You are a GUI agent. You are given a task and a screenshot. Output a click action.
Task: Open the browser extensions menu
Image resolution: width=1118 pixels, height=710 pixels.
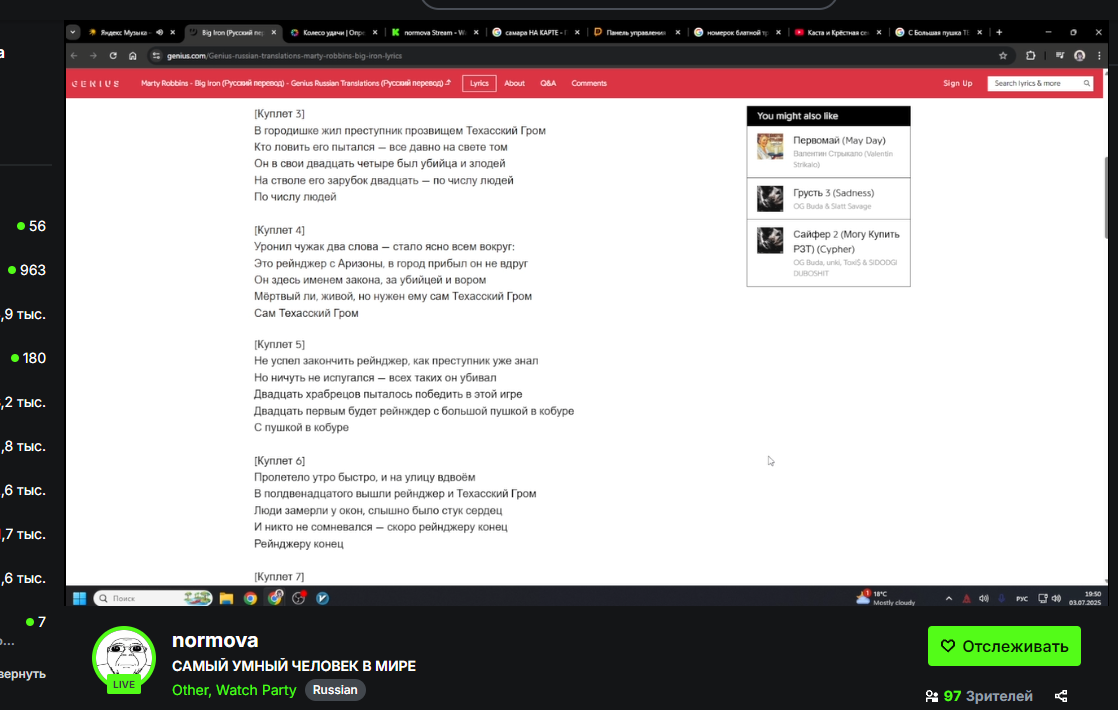click(x=1030, y=56)
